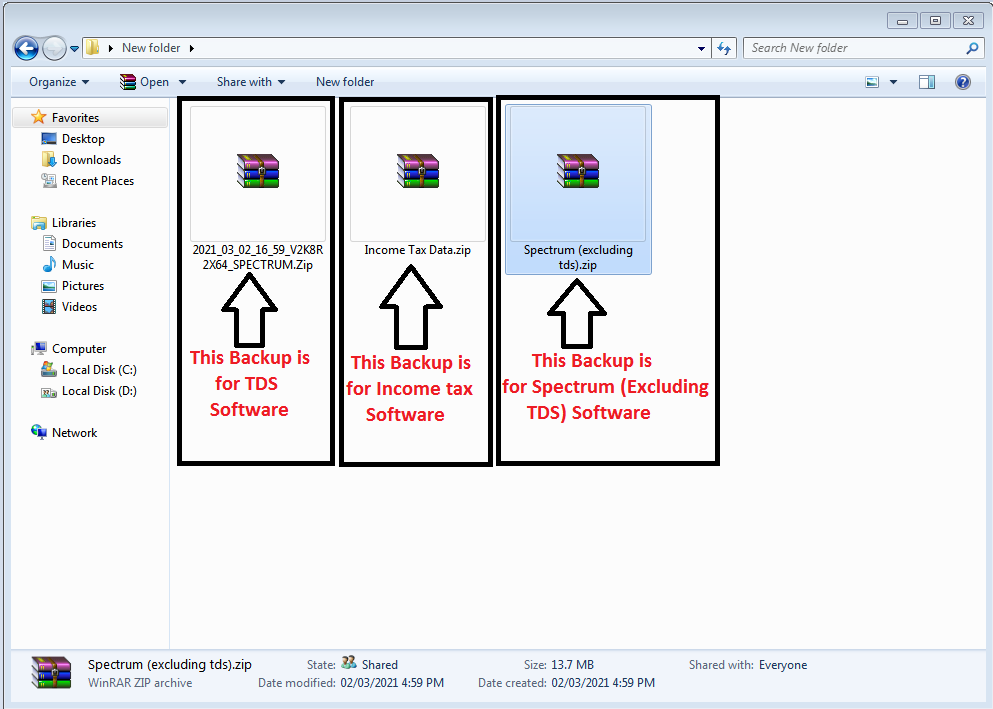Click the Music note icon

click(x=49, y=265)
